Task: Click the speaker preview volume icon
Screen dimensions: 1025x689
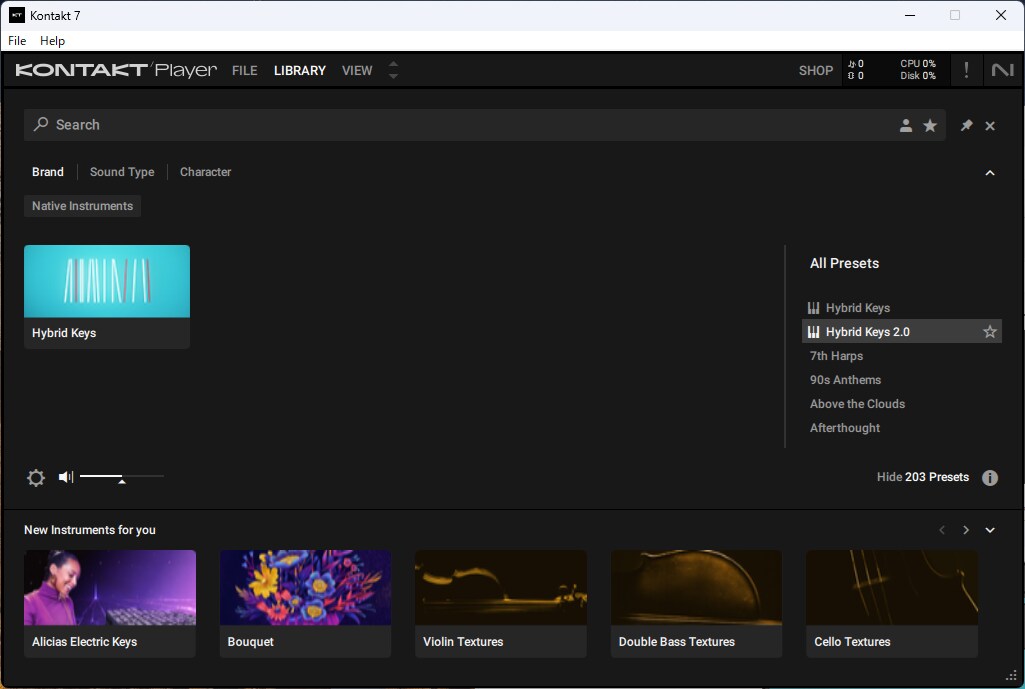Action: point(66,477)
